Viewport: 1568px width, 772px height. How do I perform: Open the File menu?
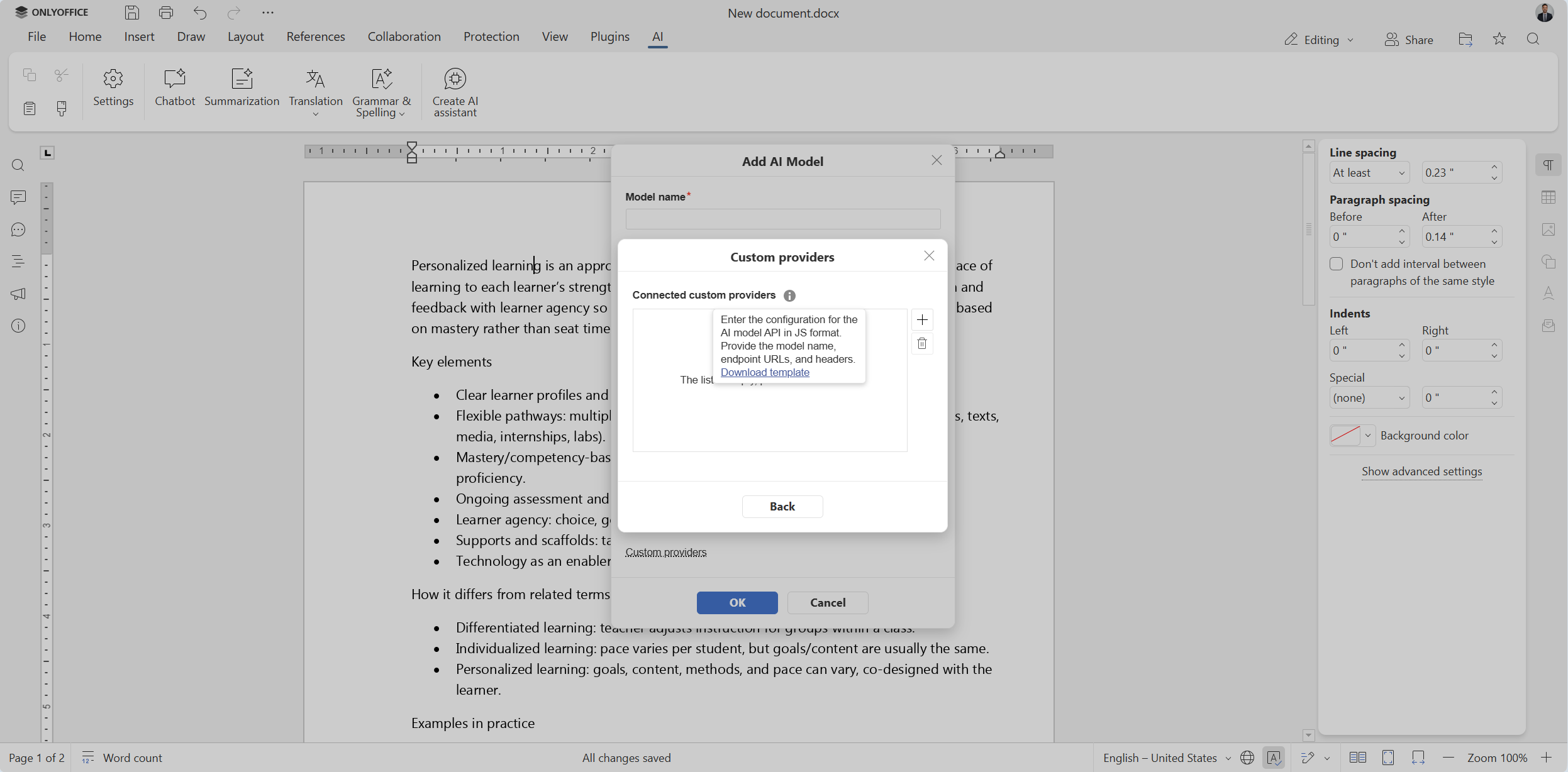tap(36, 36)
